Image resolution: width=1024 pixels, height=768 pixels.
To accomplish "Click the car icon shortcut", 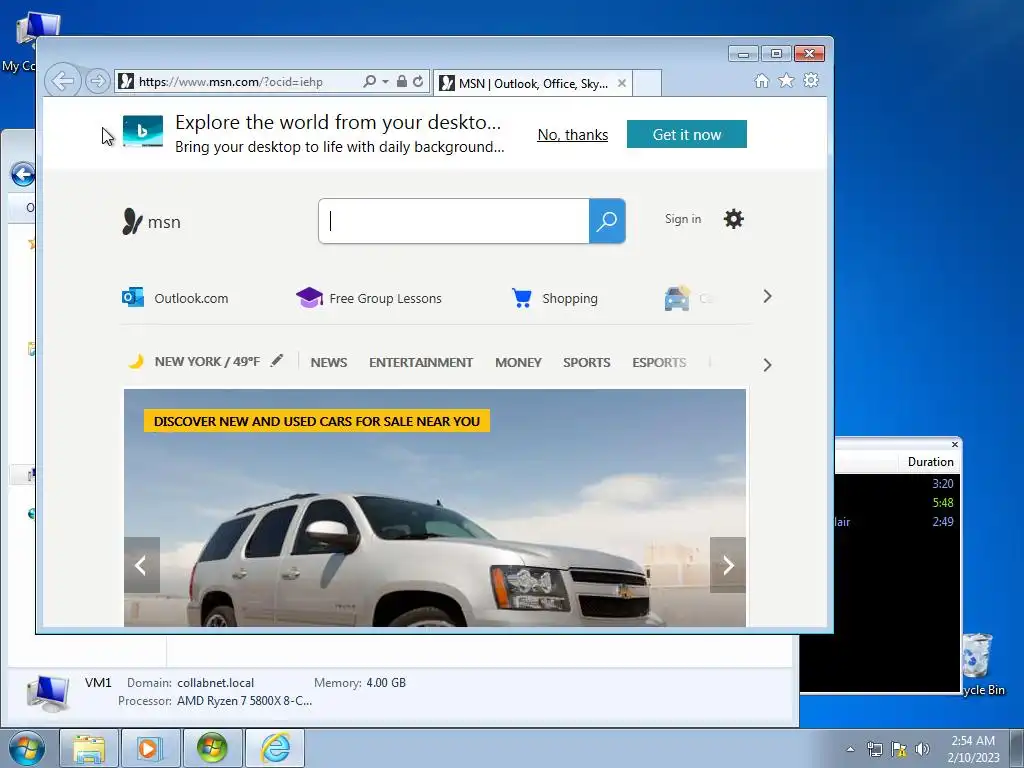I will [x=677, y=298].
